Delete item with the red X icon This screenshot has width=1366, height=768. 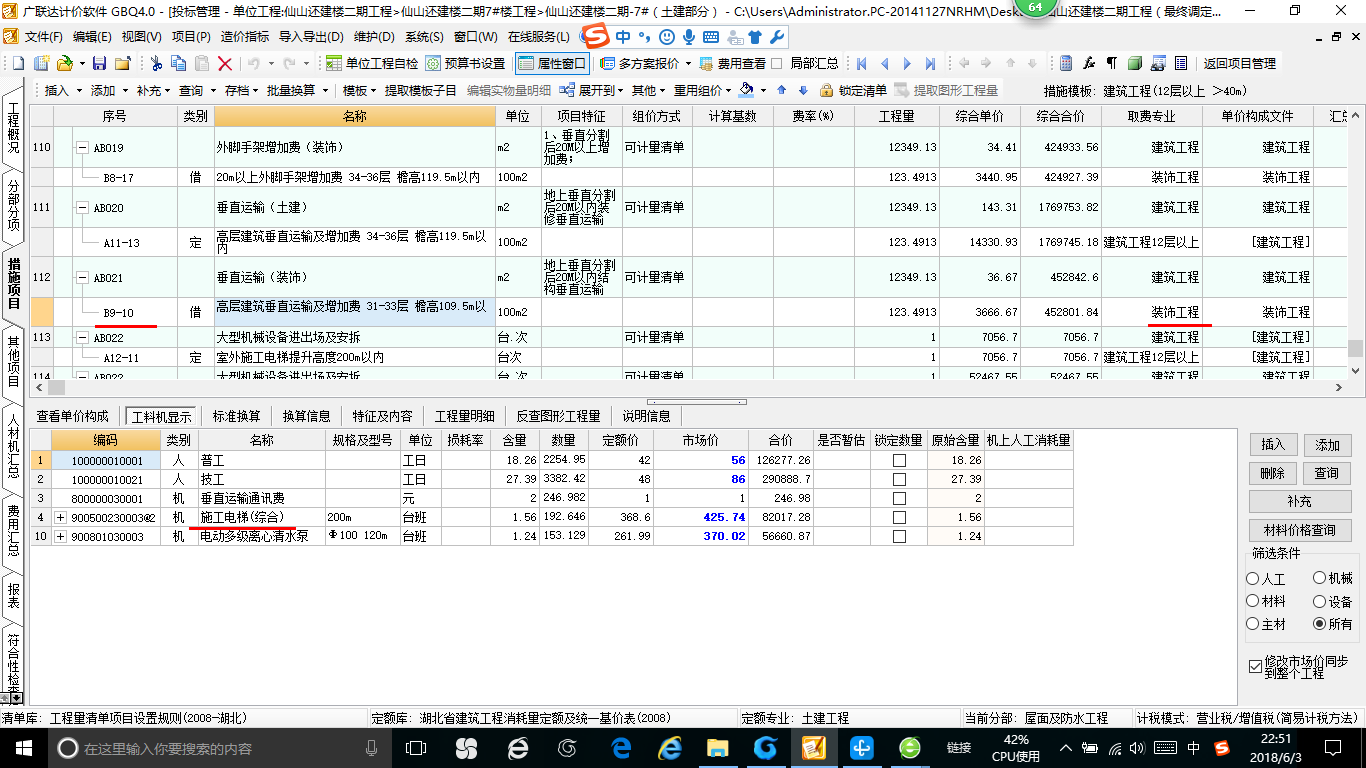[x=224, y=63]
